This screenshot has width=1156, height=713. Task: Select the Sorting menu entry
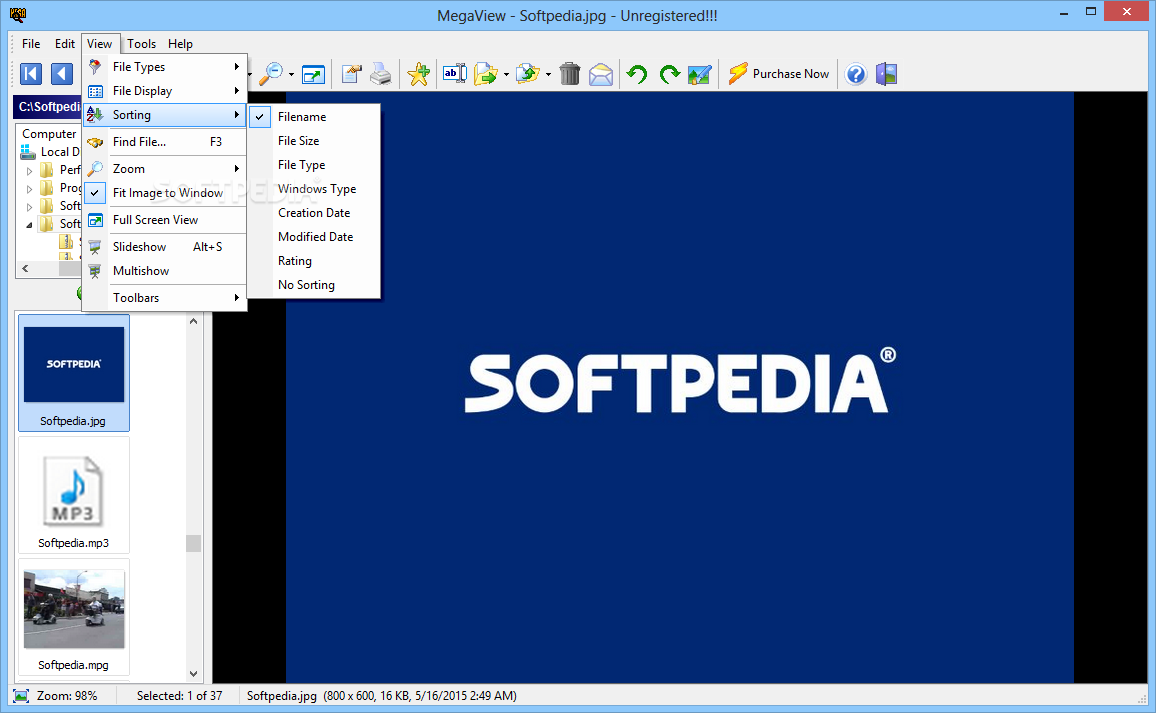click(x=164, y=115)
